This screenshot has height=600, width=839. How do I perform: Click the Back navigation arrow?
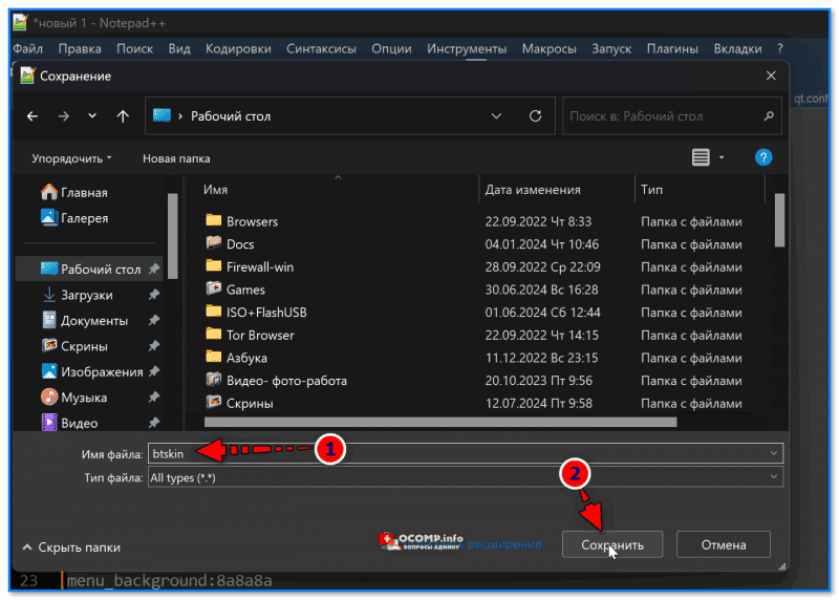(32, 116)
